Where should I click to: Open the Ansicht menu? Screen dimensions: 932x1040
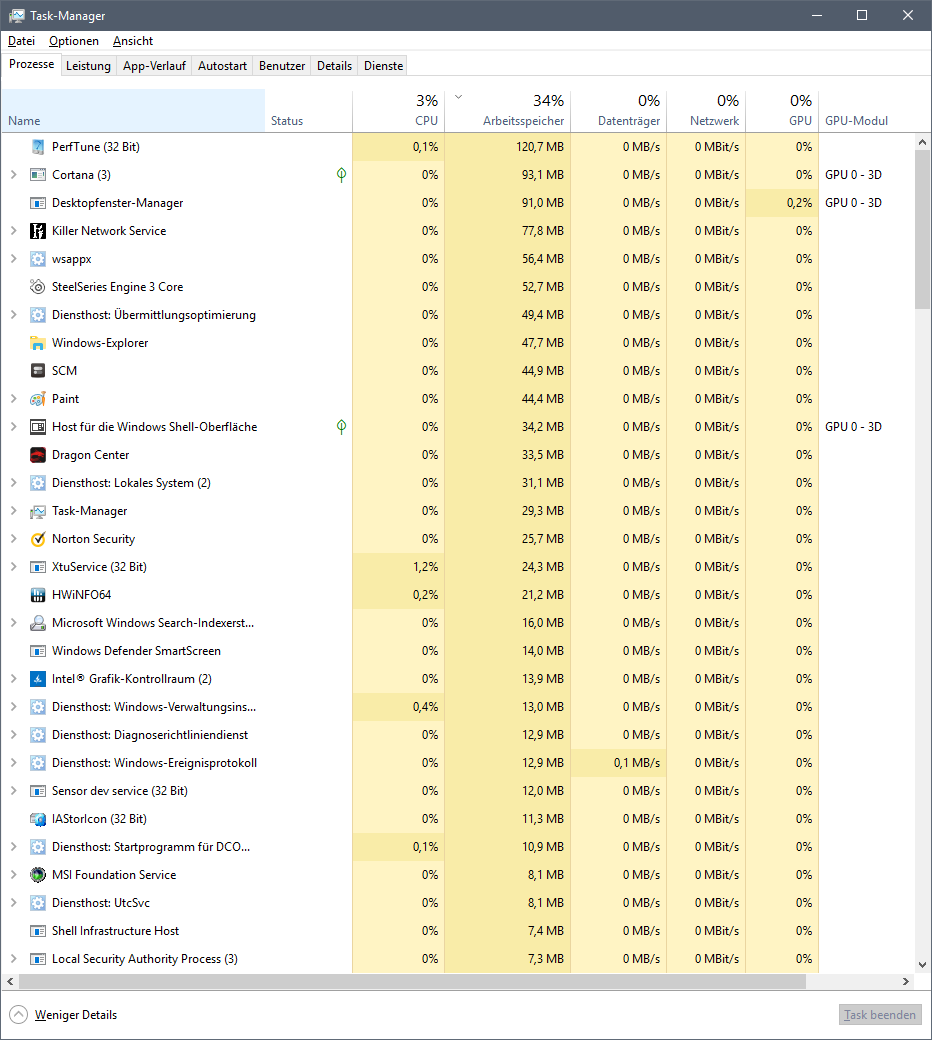133,41
